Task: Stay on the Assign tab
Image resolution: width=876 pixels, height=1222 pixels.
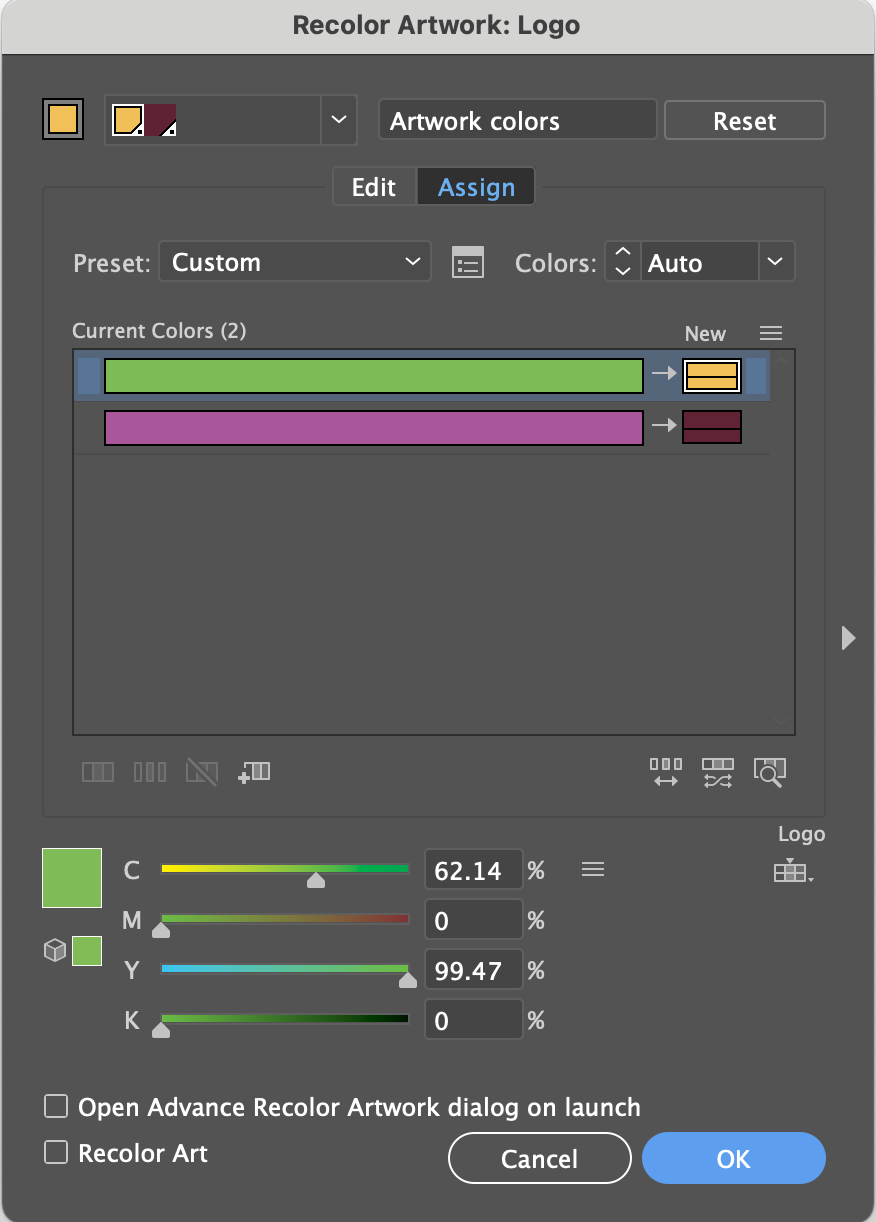Action: click(x=475, y=186)
